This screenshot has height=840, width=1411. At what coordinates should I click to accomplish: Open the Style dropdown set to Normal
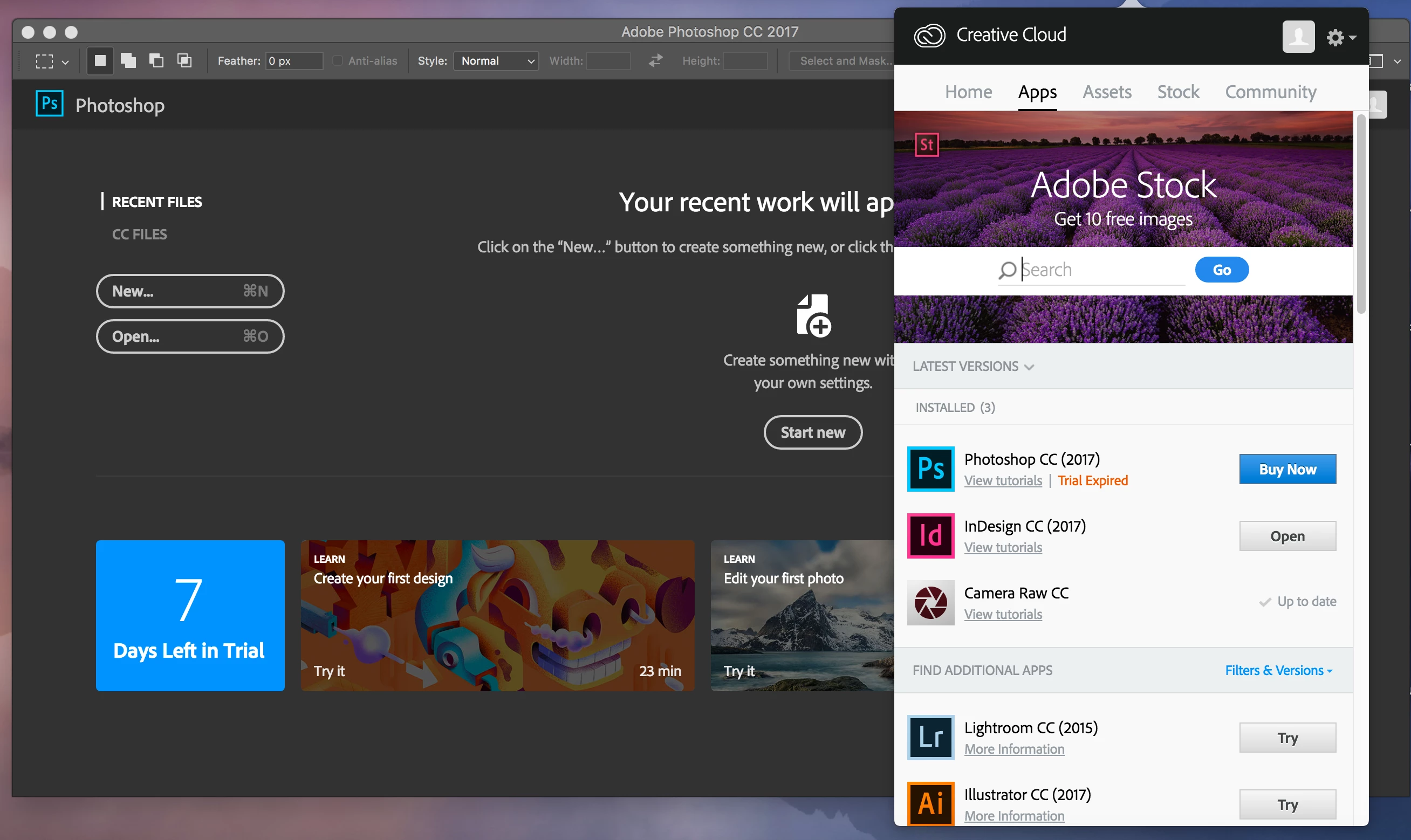click(496, 60)
